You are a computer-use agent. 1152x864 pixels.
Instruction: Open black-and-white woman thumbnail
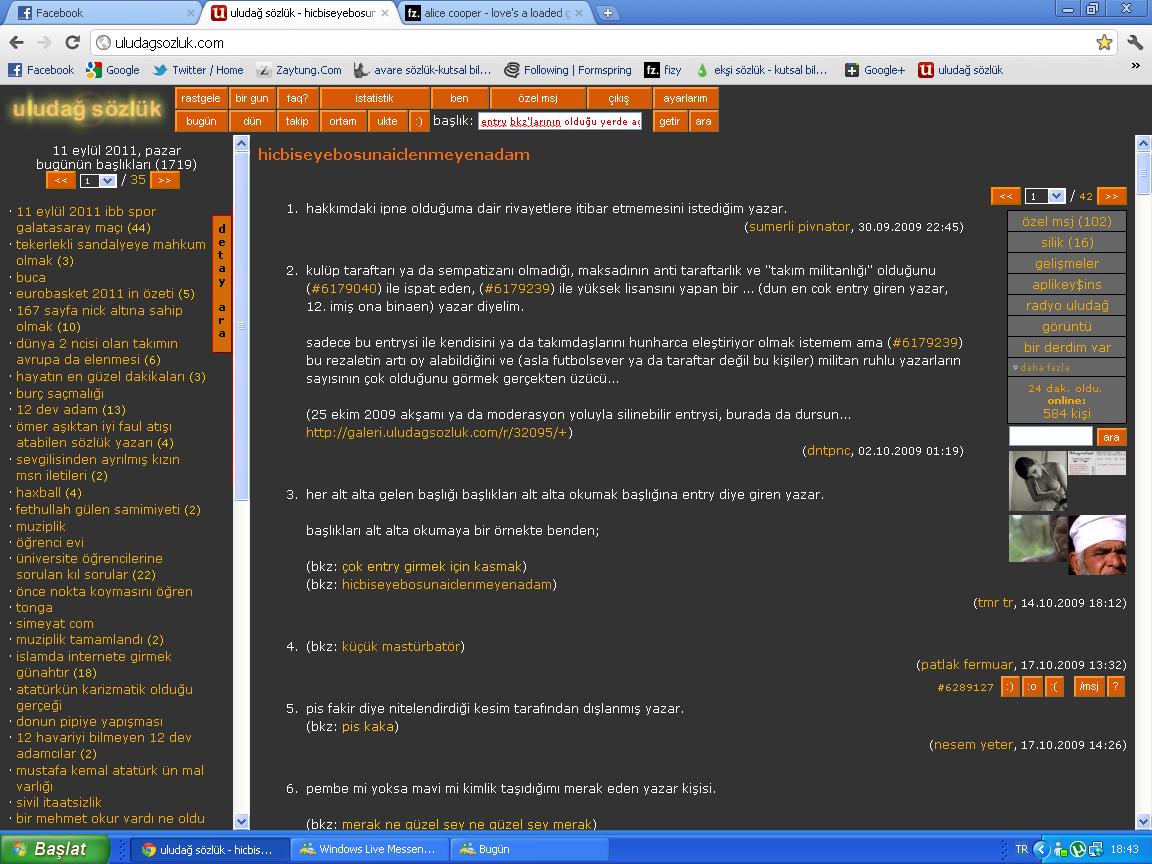coord(1037,480)
